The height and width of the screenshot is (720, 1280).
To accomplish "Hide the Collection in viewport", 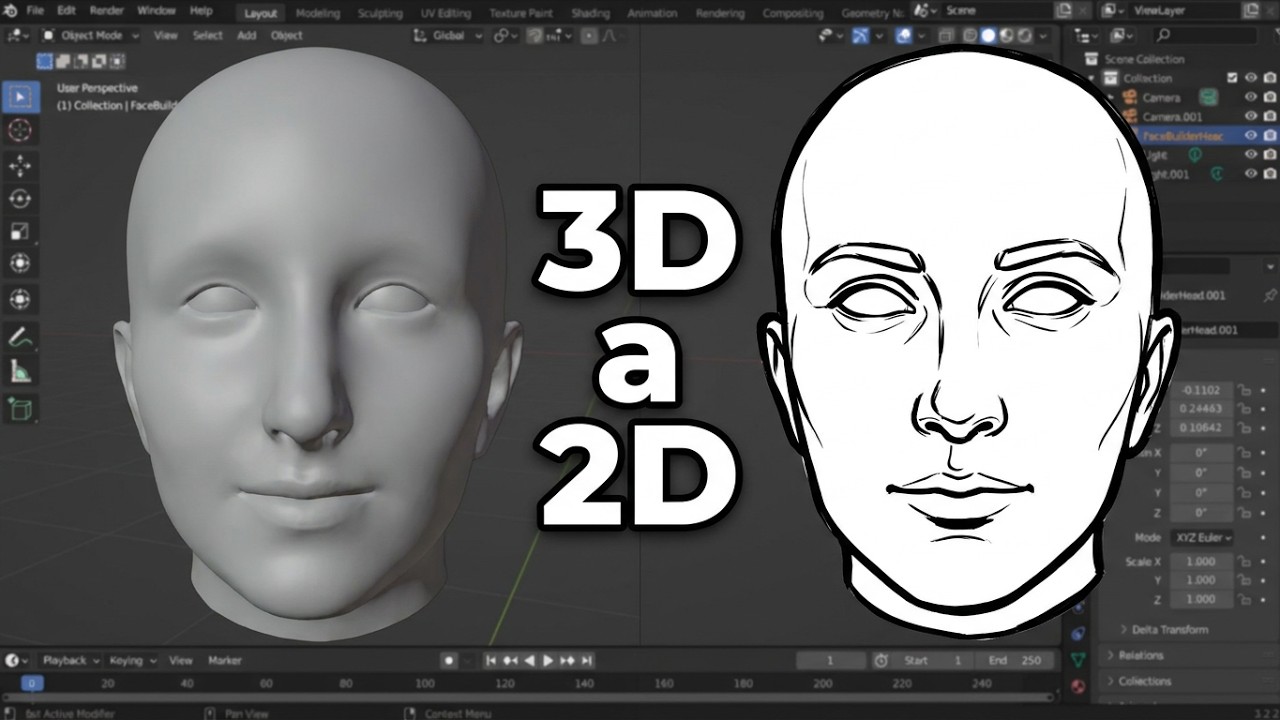I will tap(1251, 78).
